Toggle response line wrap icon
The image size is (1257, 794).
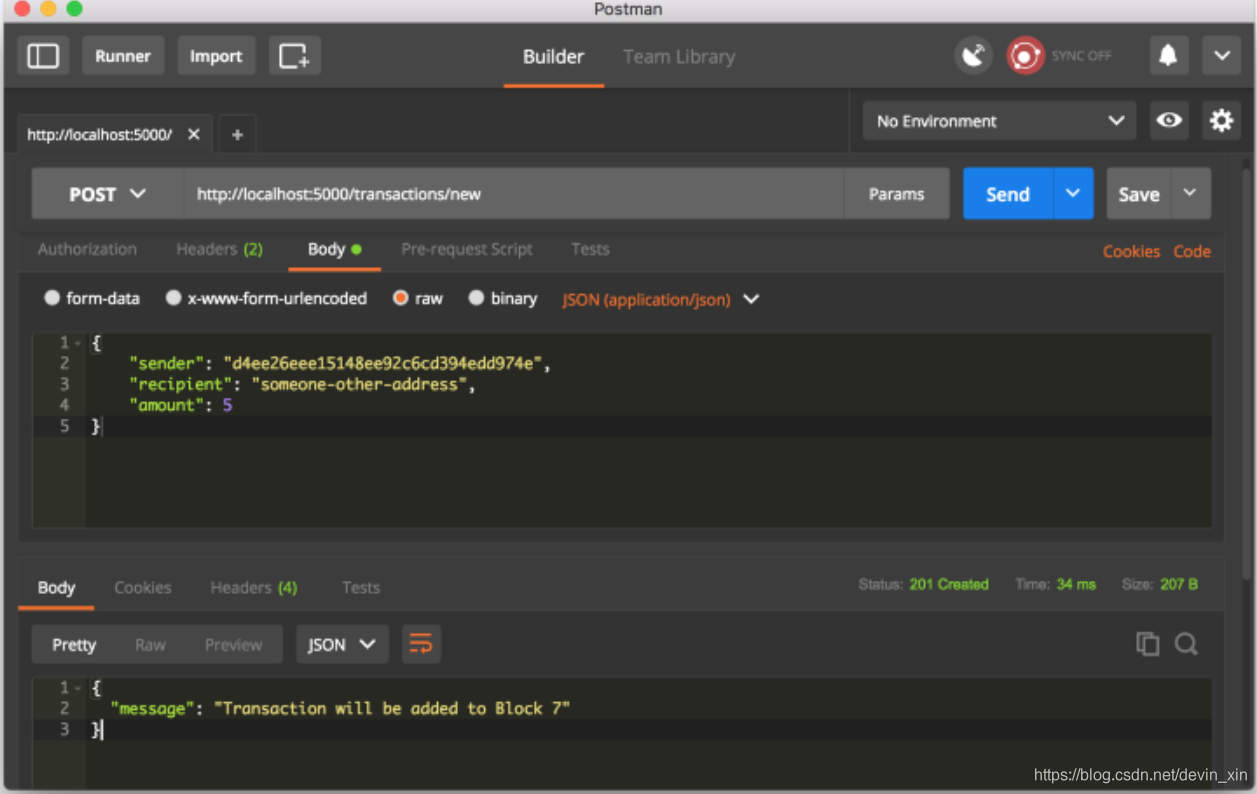(x=421, y=644)
